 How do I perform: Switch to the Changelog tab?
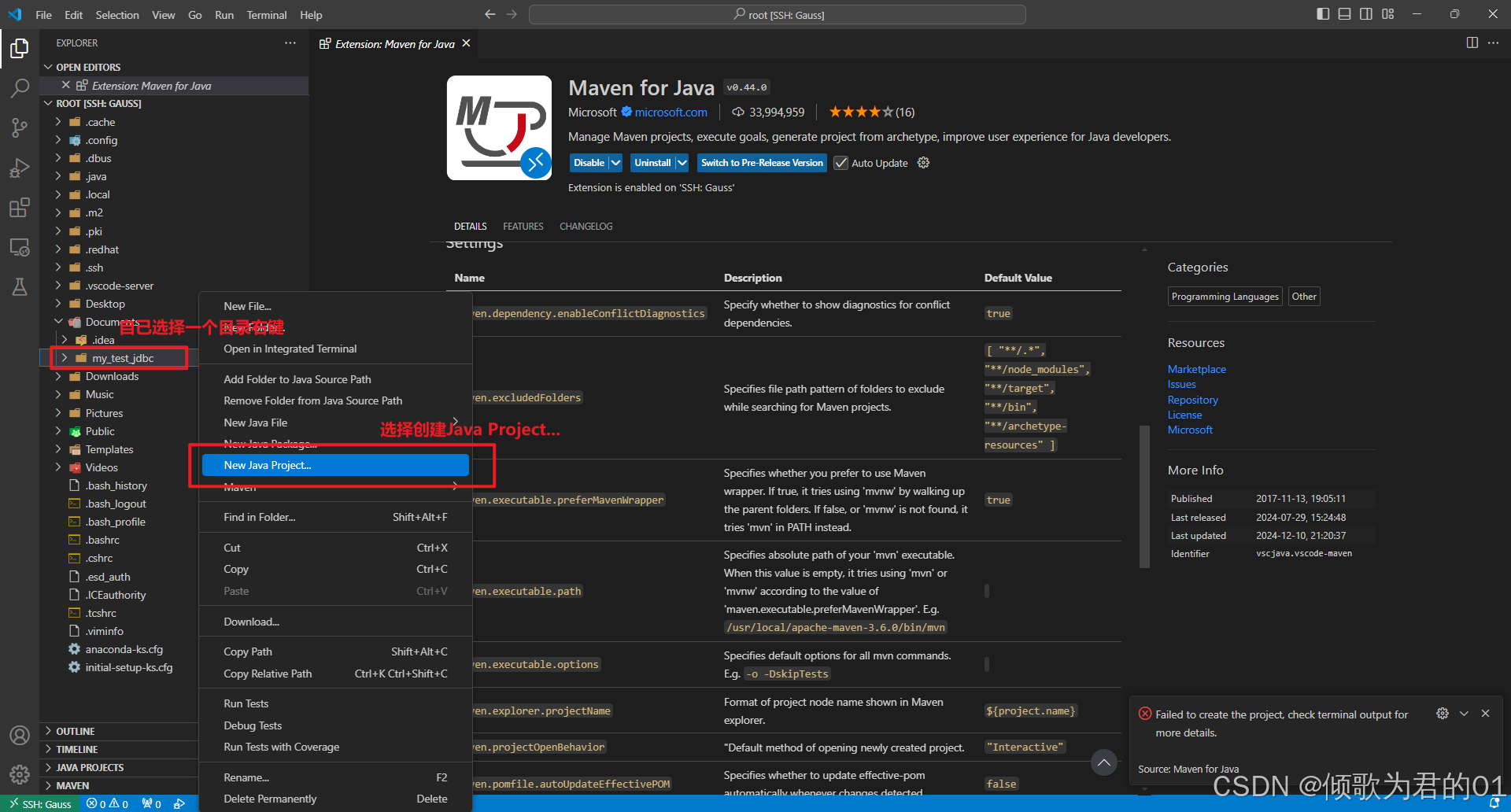[x=586, y=226]
